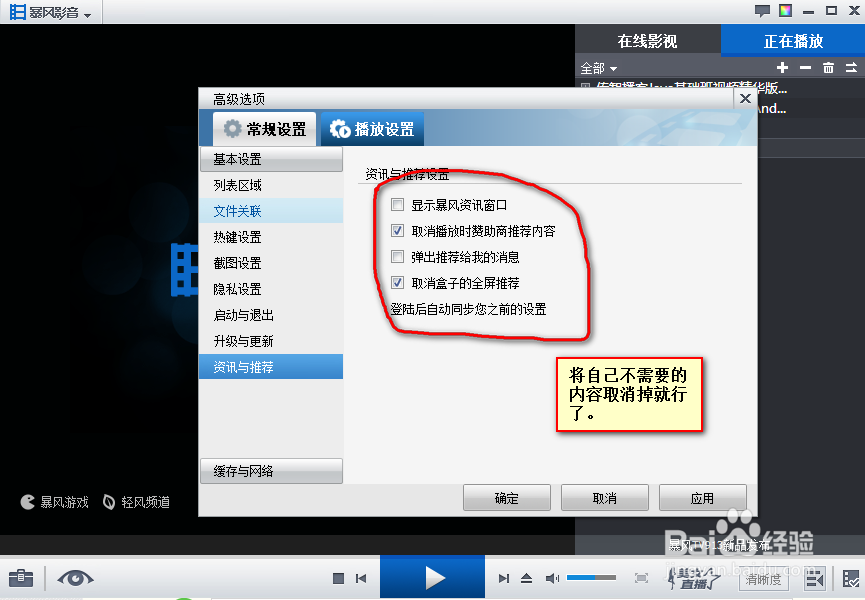The image size is (865, 600).
Task: Click the 取消 button
Action: click(x=605, y=499)
